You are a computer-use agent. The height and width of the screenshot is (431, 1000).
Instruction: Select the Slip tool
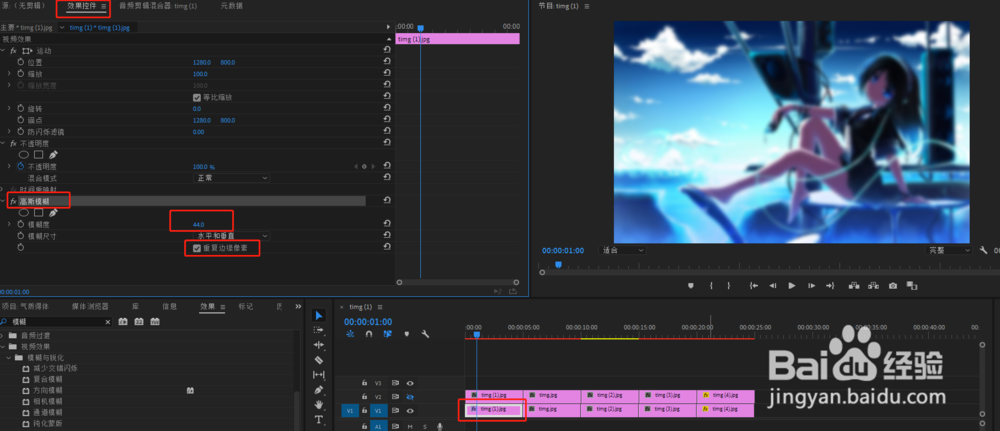coord(320,374)
